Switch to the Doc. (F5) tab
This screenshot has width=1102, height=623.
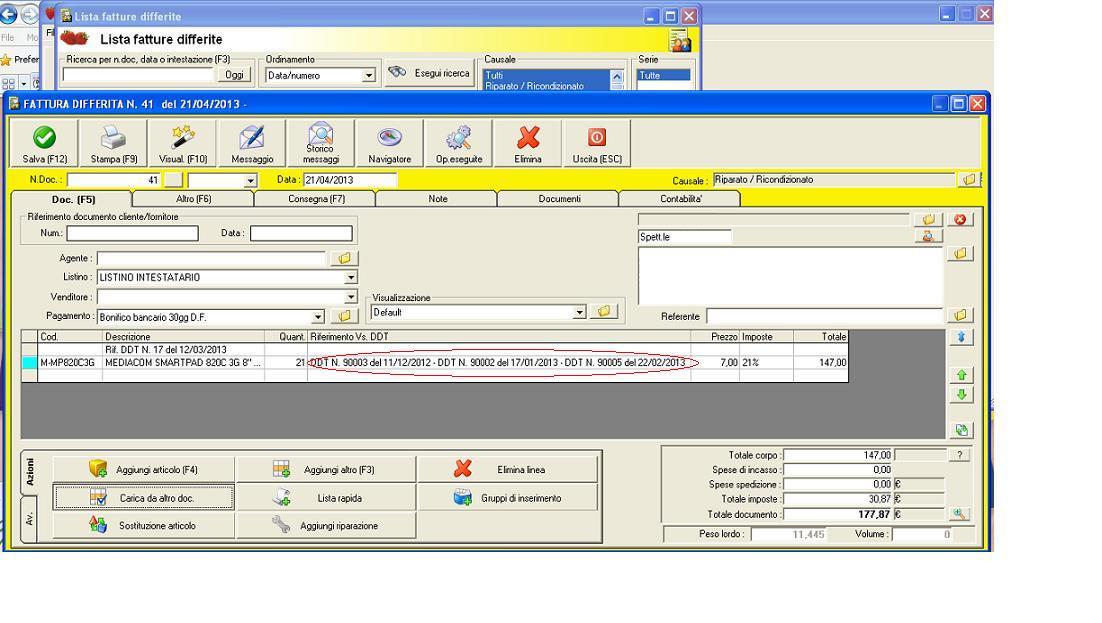[x=73, y=200]
